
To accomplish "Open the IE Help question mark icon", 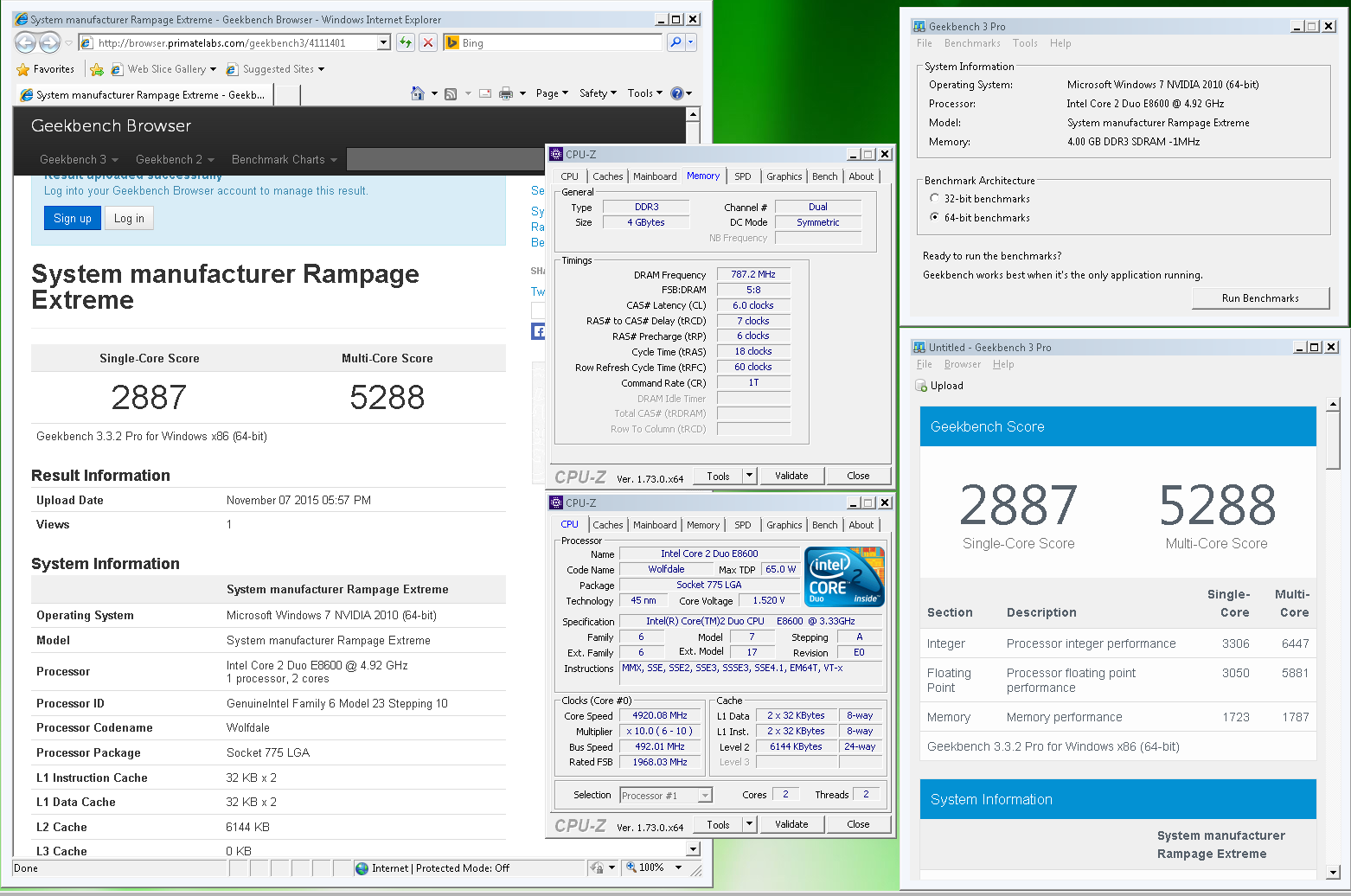I will click(x=677, y=93).
